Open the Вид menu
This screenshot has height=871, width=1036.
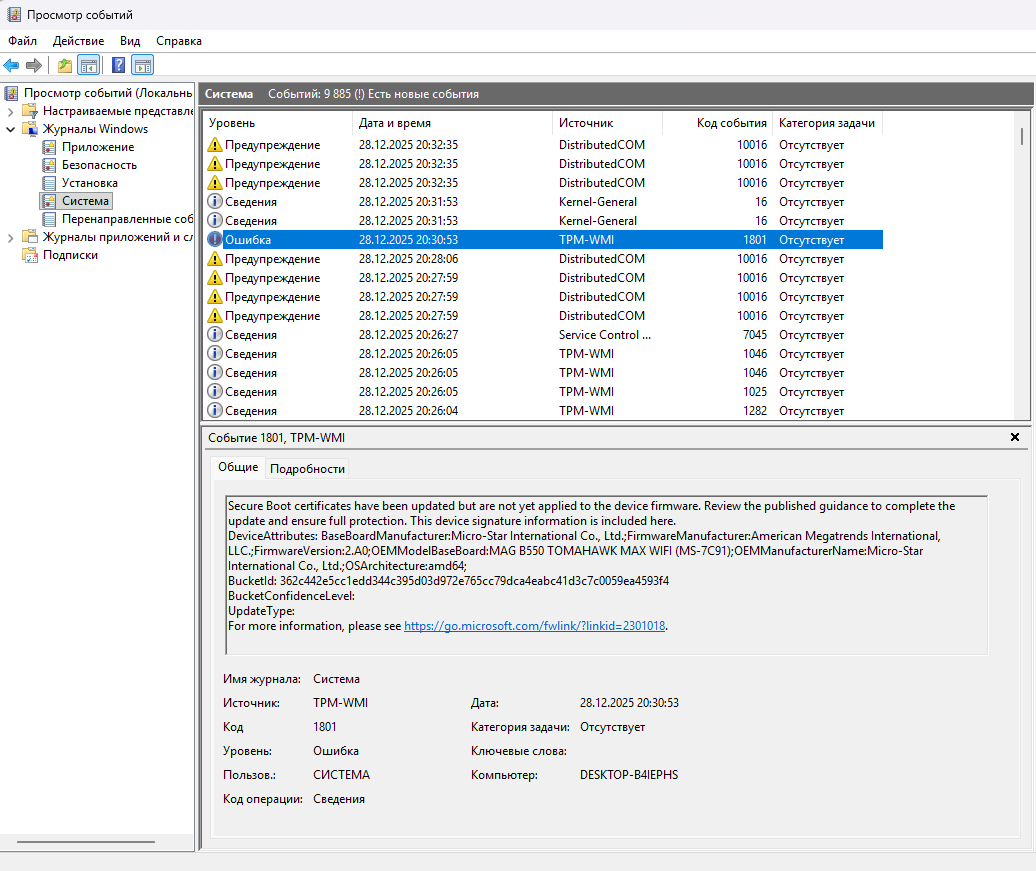pos(130,41)
